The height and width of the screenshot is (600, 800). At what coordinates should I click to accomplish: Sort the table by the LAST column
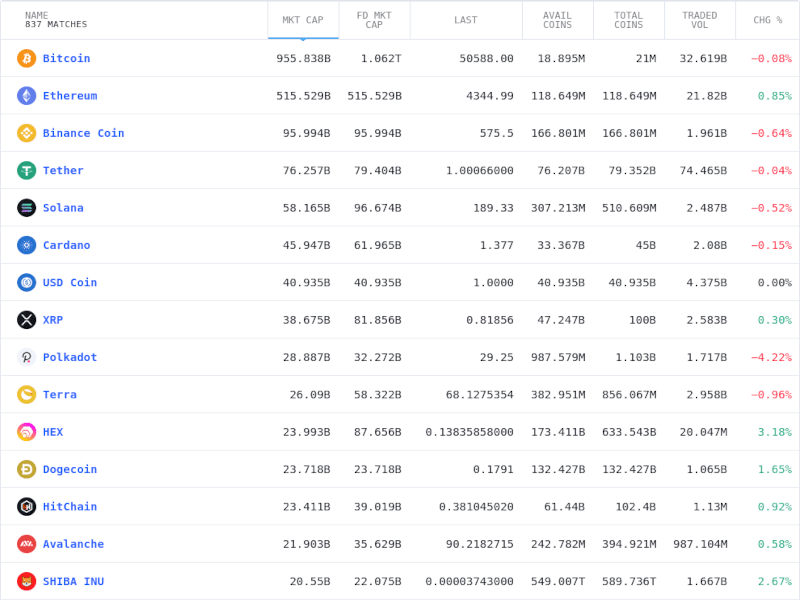465,20
